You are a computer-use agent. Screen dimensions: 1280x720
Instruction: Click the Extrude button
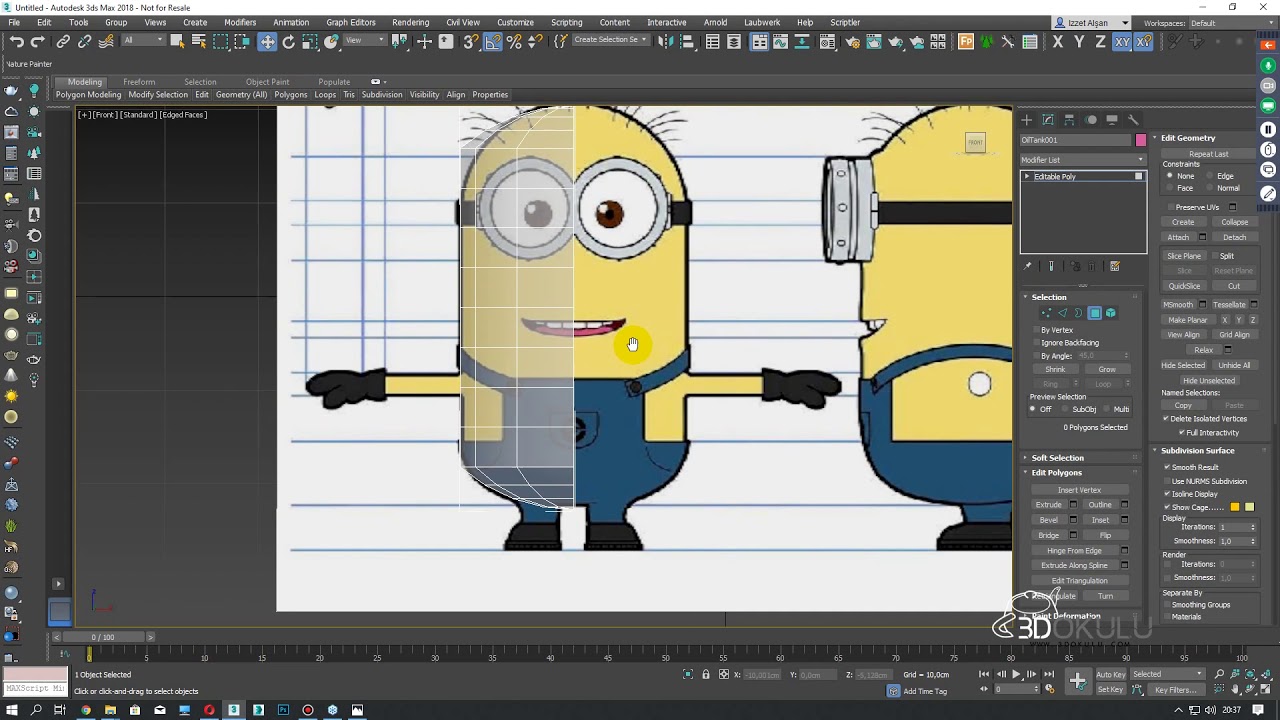pyautogui.click(x=1048, y=505)
